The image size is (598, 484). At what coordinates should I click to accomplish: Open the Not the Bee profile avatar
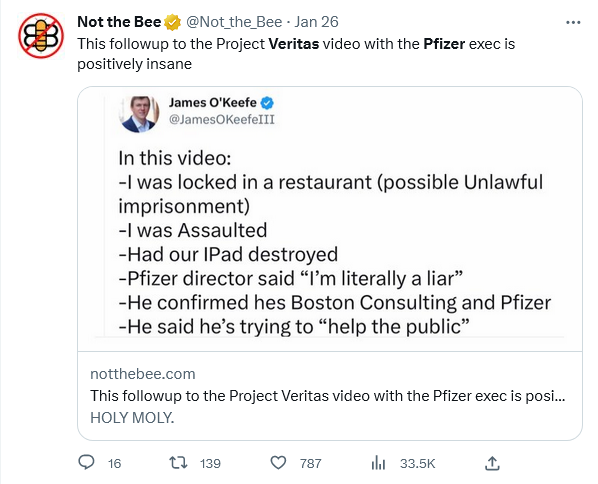coord(41,36)
